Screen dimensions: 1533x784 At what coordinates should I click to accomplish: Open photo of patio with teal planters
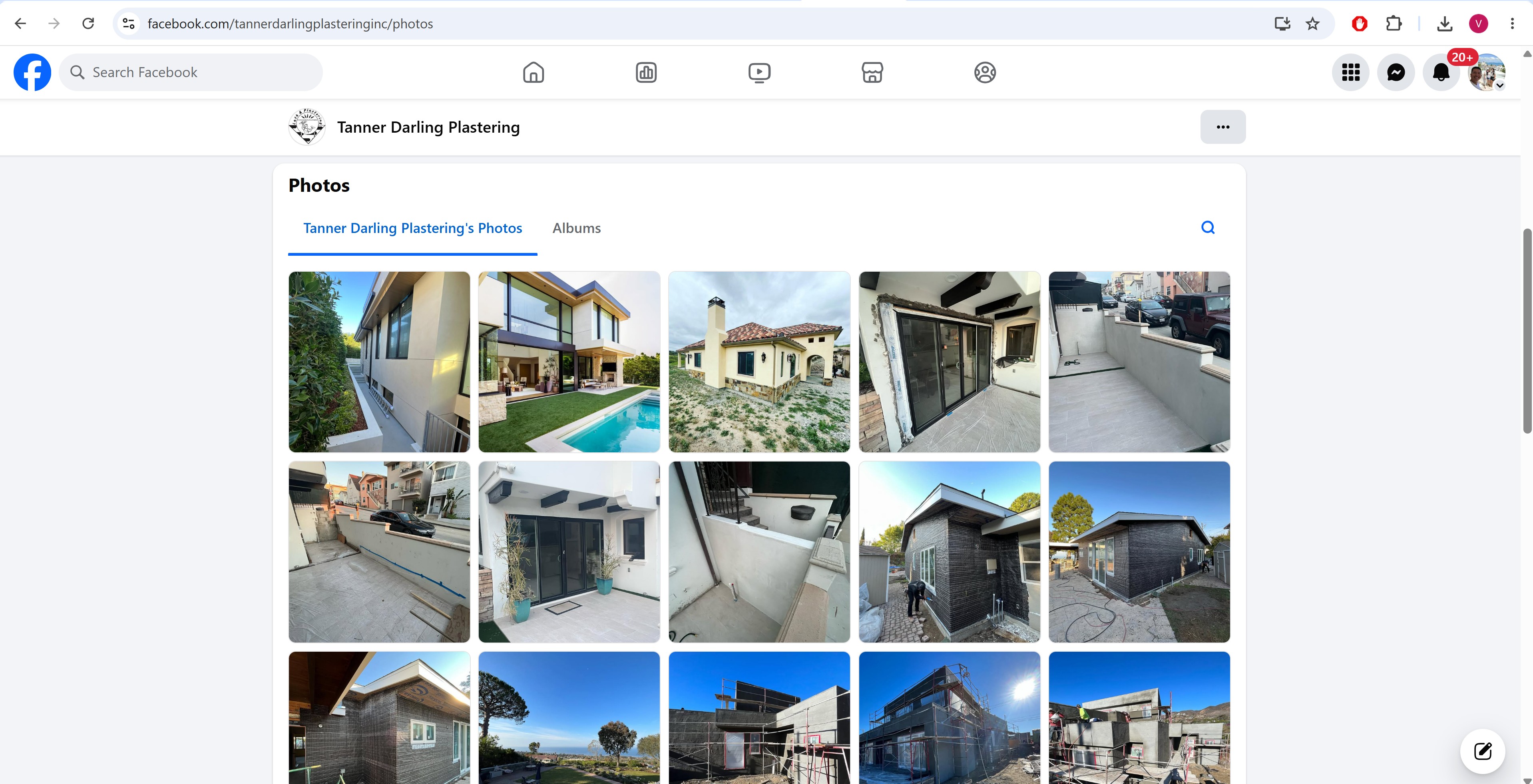coord(569,552)
